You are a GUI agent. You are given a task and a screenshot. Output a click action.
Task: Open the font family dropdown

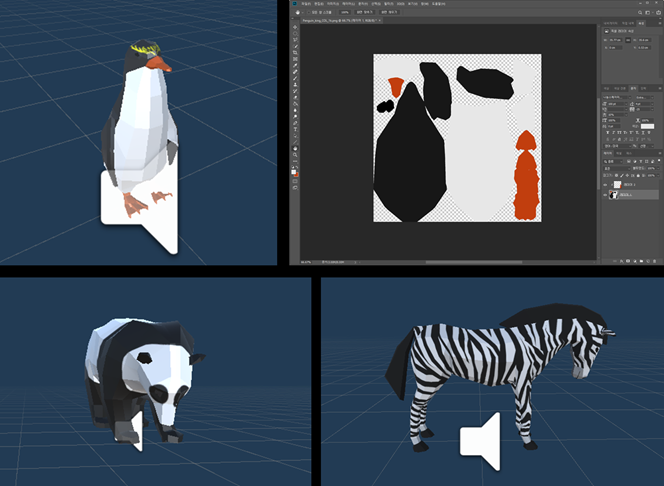coord(617,97)
